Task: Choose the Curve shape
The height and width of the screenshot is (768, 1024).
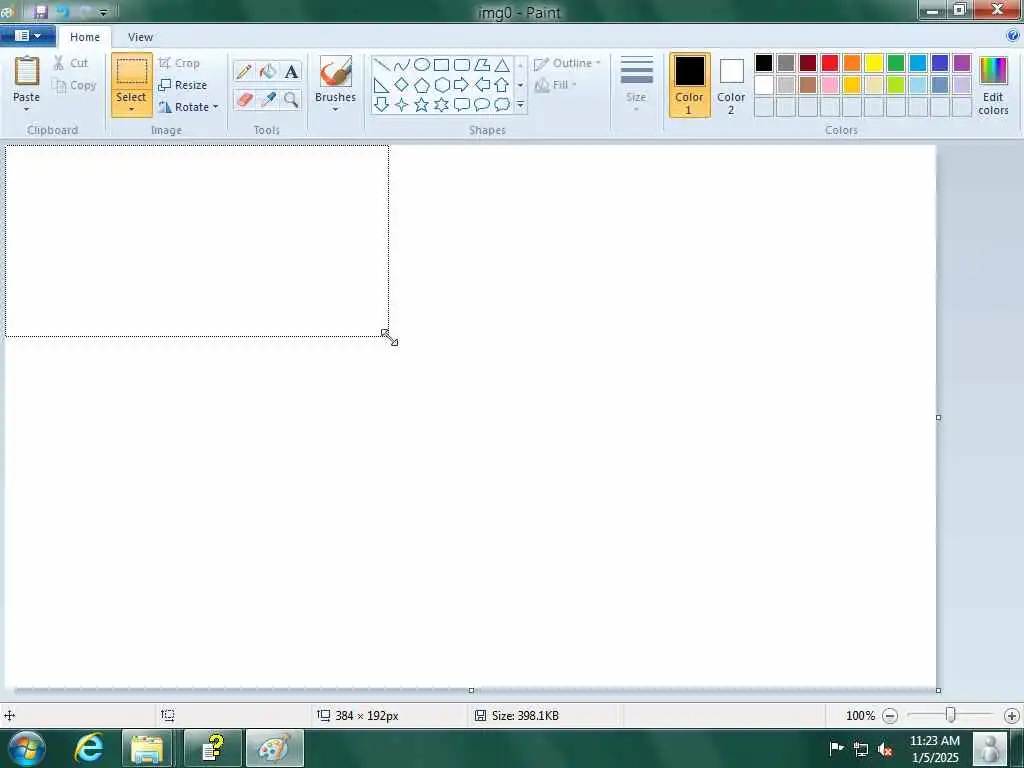Action: pos(402,65)
